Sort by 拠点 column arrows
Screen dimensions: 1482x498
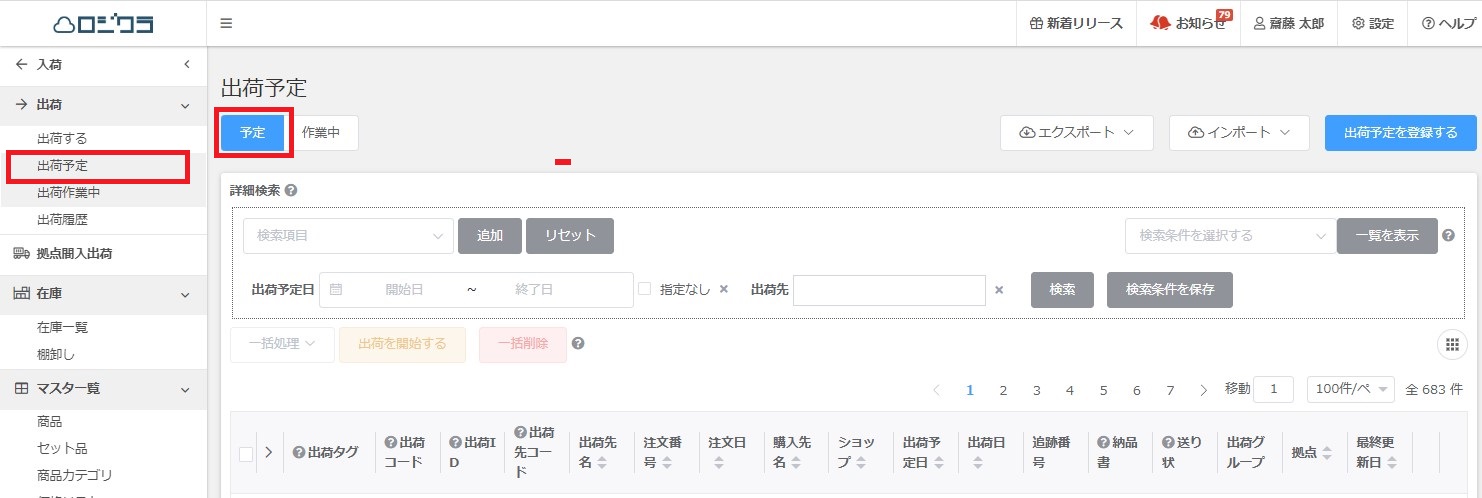pos(1327,453)
